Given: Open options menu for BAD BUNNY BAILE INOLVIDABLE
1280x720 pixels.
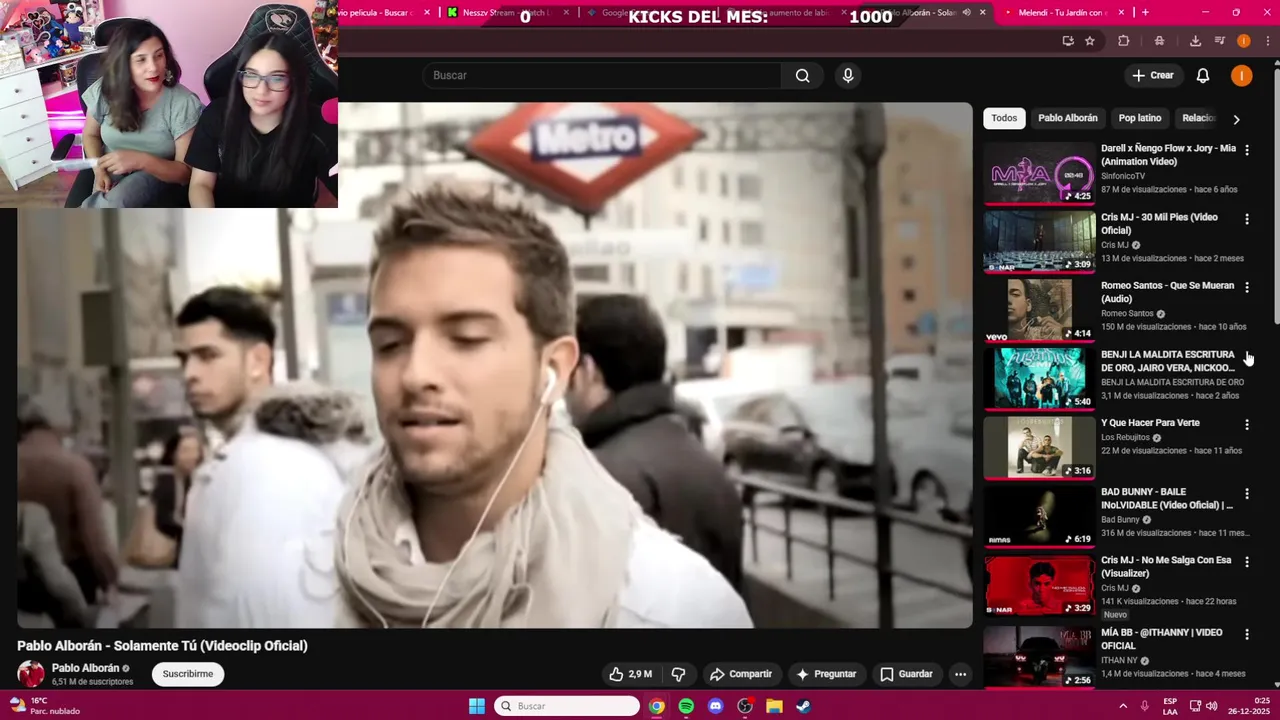Looking at the screenshot, I should click(x=1246, y=493).
